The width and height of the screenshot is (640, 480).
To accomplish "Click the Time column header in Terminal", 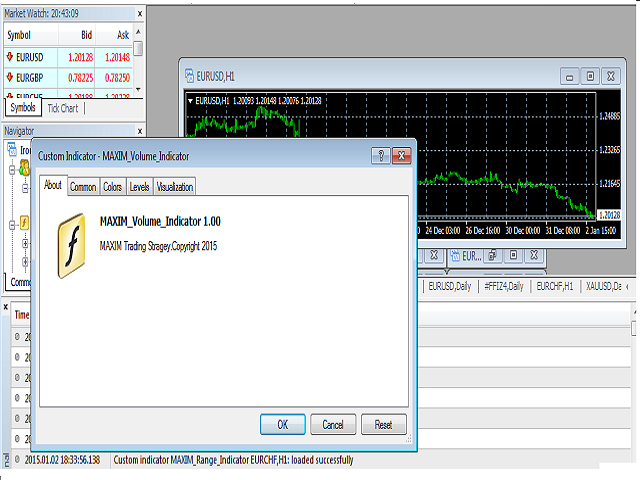I will 22,315.
